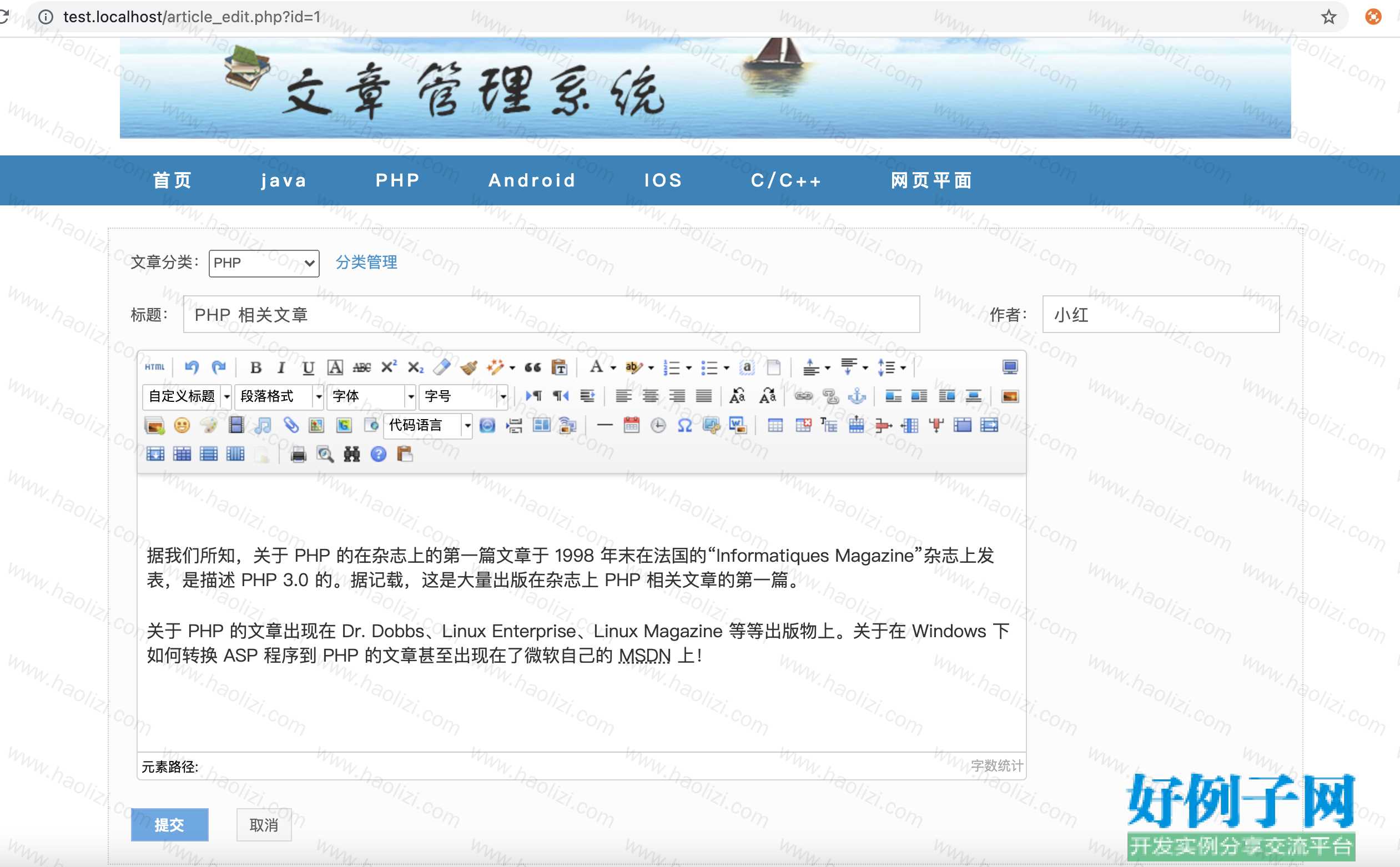Insert time with clock icon
1400x867 pixels.
[658, 426]
